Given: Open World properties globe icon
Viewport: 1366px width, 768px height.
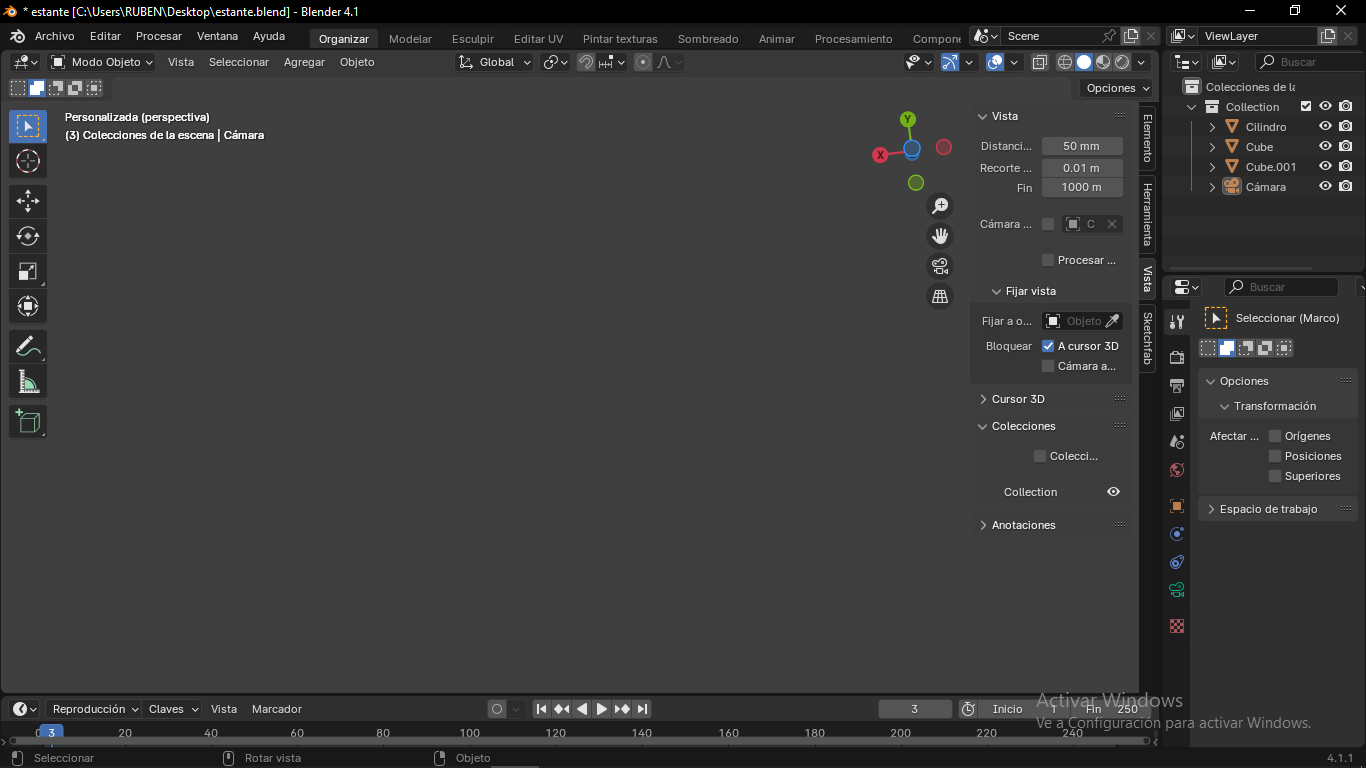Looking at the screenshot, I should coord(1177,470).
